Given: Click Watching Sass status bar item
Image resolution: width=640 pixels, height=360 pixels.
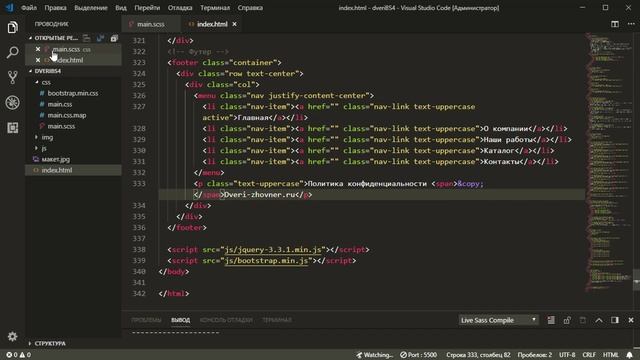Looking at the screenshot, I should coord(374,355).
